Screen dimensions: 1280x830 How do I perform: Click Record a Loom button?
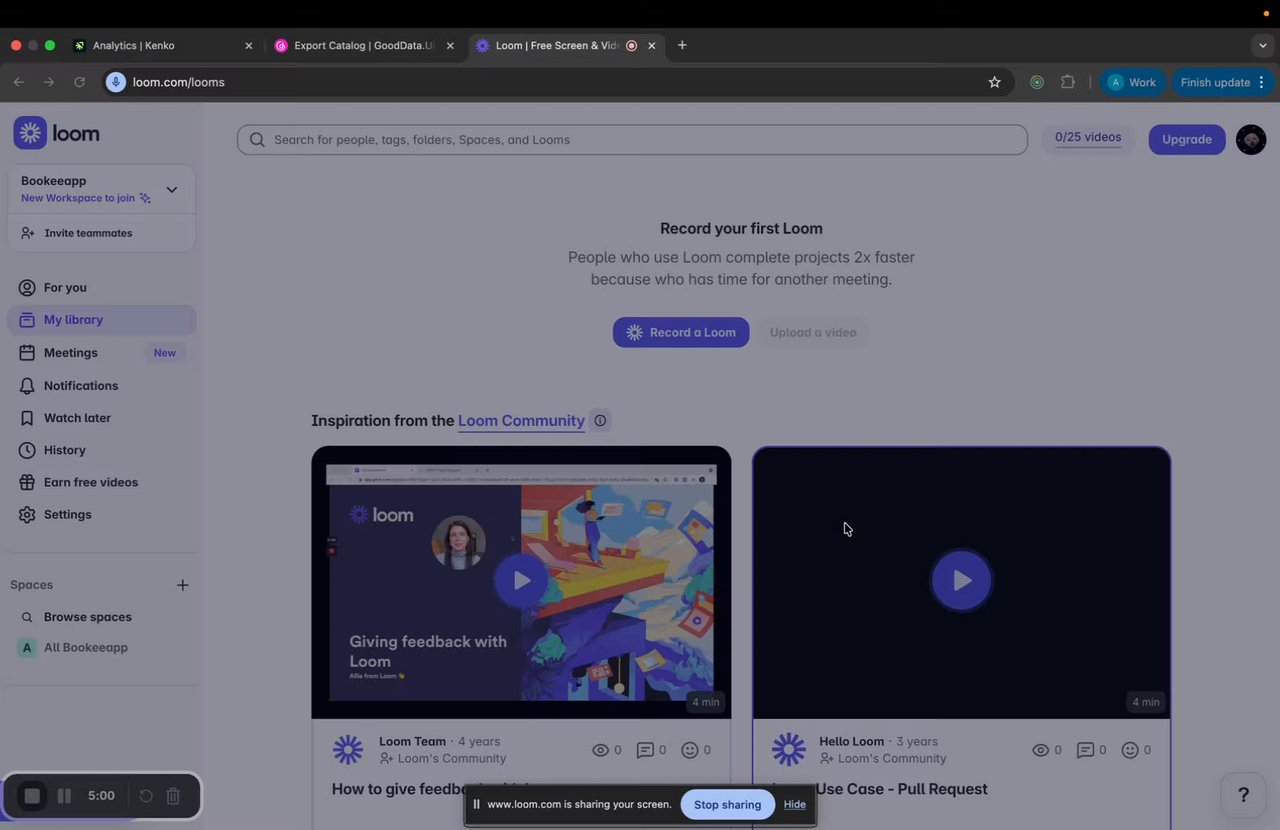pyautogui.click(x=681, y=333)
